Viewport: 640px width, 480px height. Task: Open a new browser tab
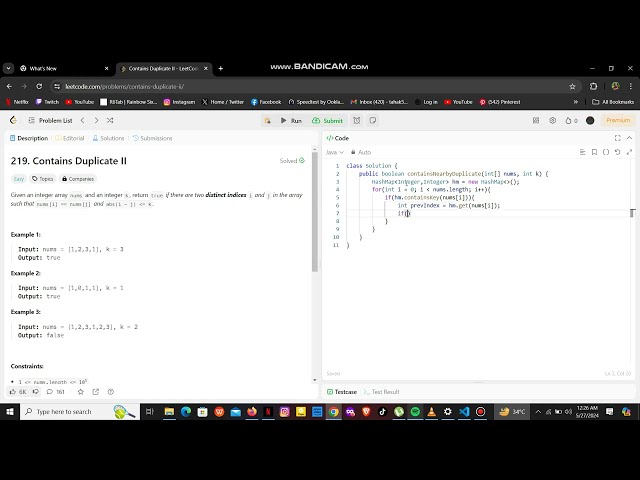(x=221, y=69)
